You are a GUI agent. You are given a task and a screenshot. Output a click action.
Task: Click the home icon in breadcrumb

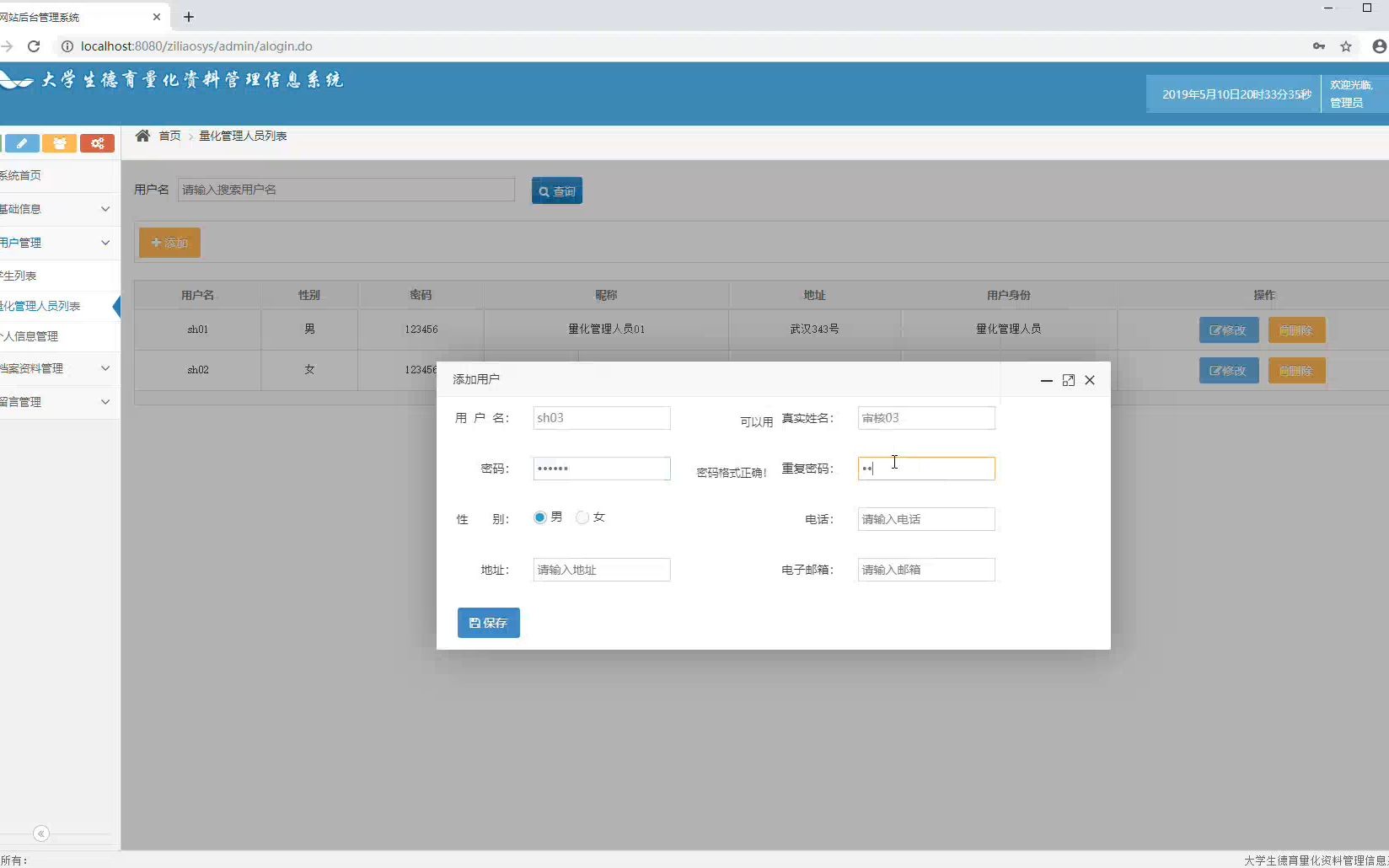142,136
